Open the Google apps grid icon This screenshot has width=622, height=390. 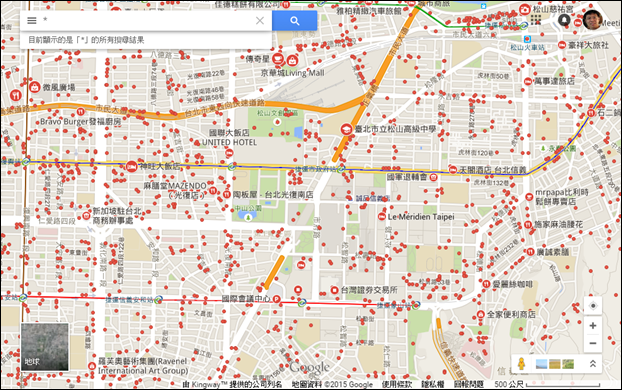click(536, 19)
